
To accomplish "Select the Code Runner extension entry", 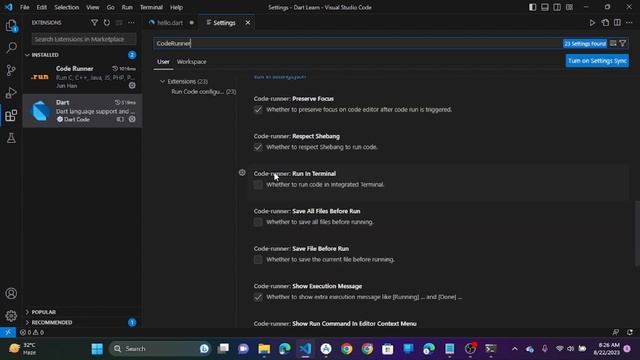I will [82, 77].
